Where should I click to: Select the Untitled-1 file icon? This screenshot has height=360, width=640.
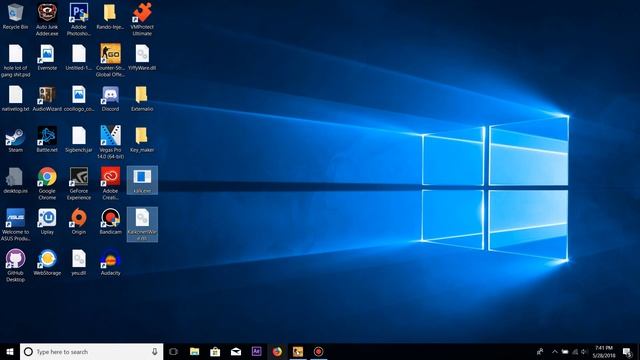coord(78,58)
